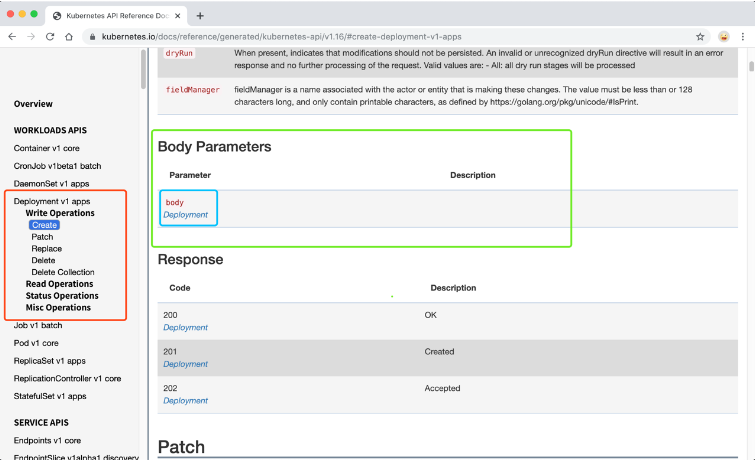Click the 200 response code
Image resolution: width=755 pixels, height=462 pixels.
[170, 315]
